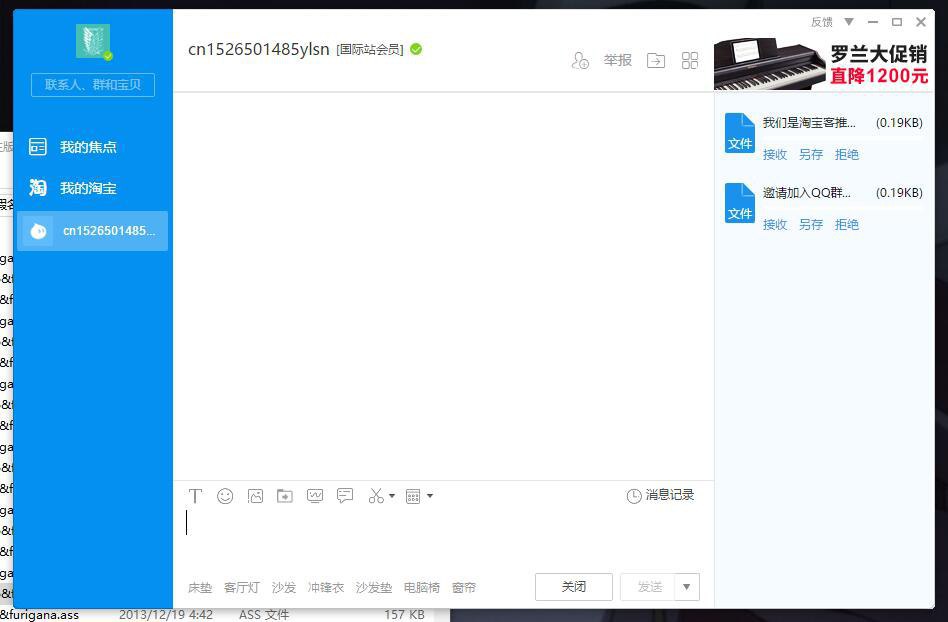
Task: Open the 反馈 feedback link
Action: click(822, 22)
